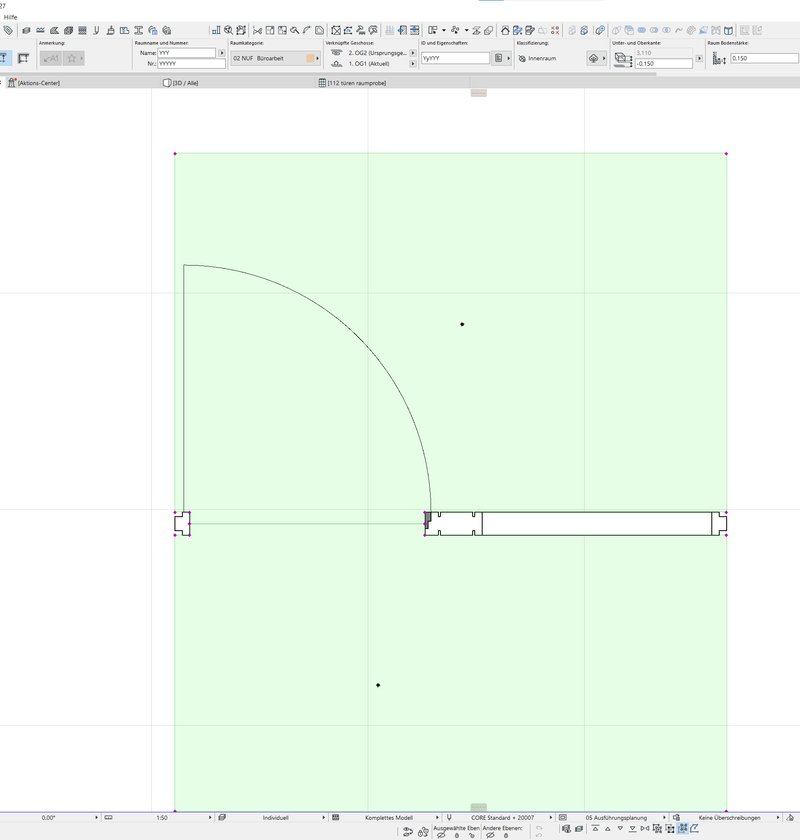This screenshot has height=840, width=800.
Task: Open the Komplettes Modell dropdown
Action: coord(389,818)
